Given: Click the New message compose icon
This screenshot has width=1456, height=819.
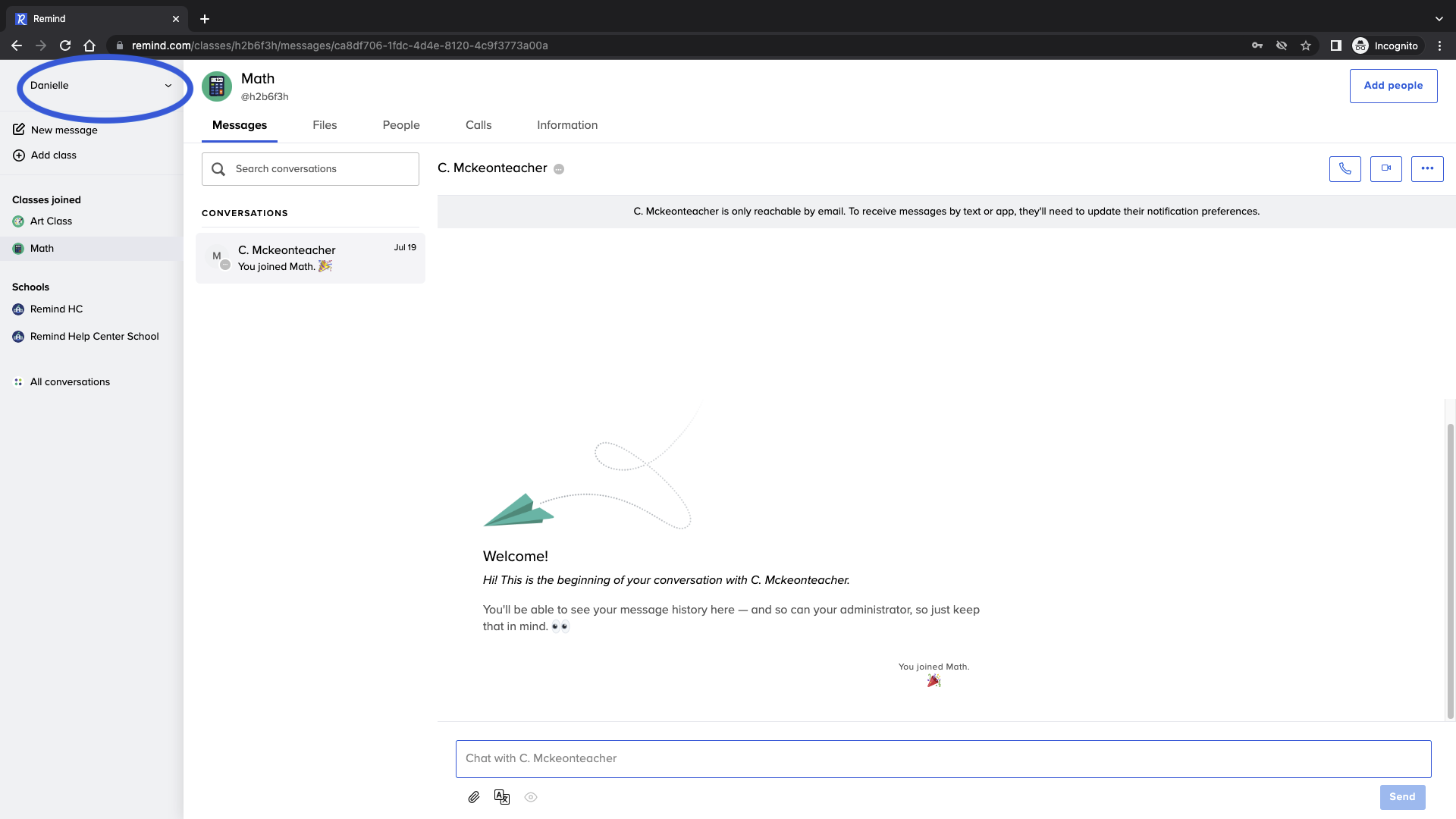Looking at the screenshot, I should pos(19,130).
